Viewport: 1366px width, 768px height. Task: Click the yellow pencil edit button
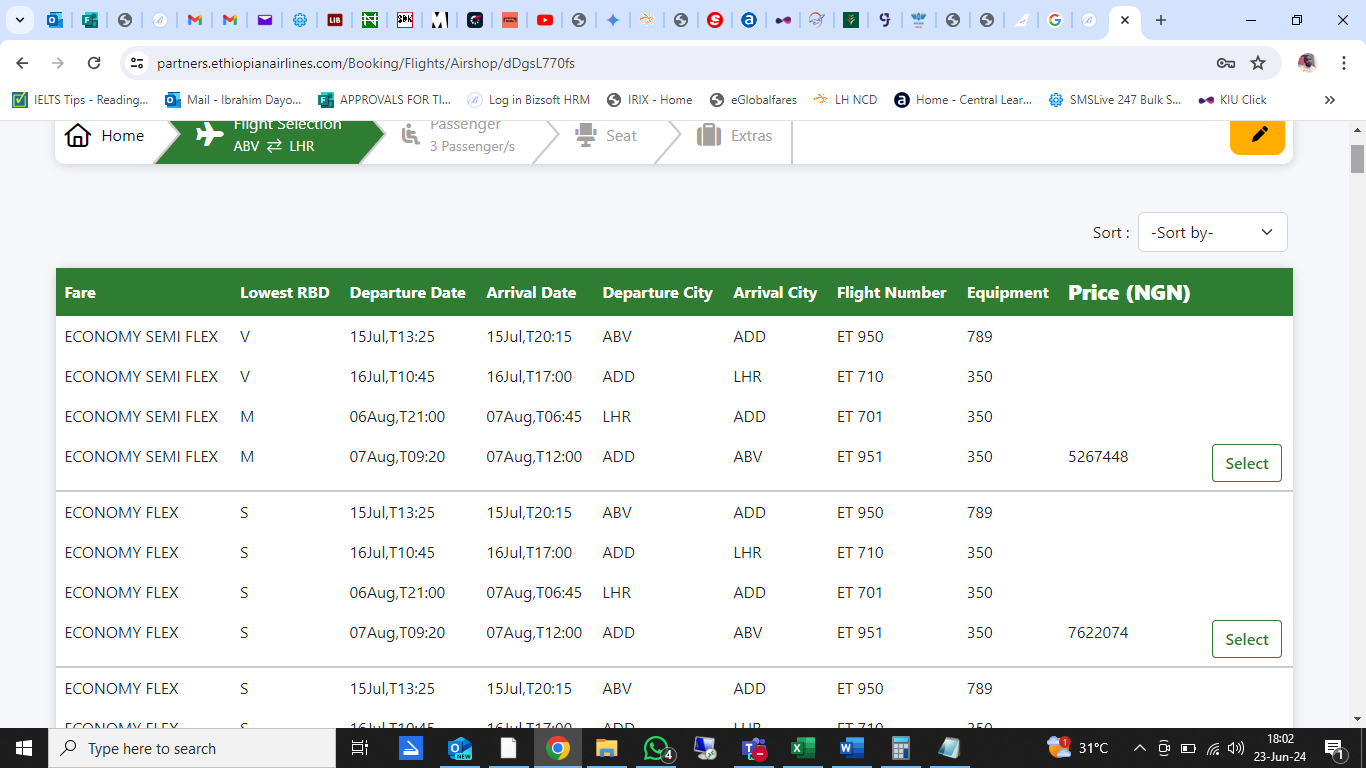tap(1257, 134)
